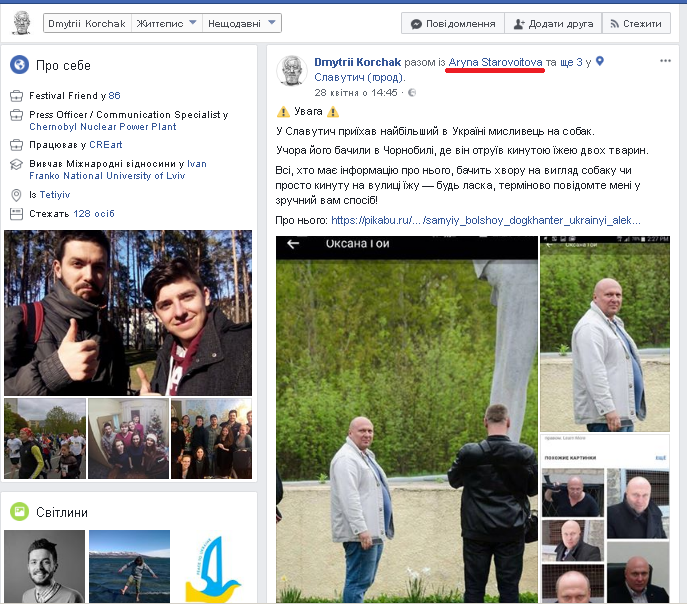Open the 86 workplace link
This screenshot has height=605, width=687.
click(114, 96)
